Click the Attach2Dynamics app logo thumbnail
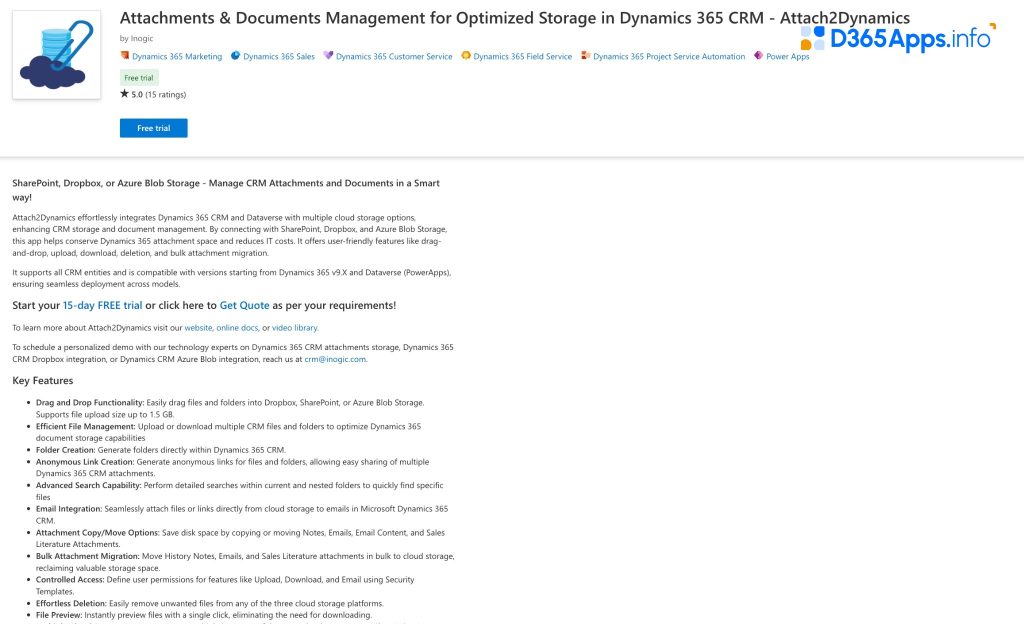 coord(57,55)
